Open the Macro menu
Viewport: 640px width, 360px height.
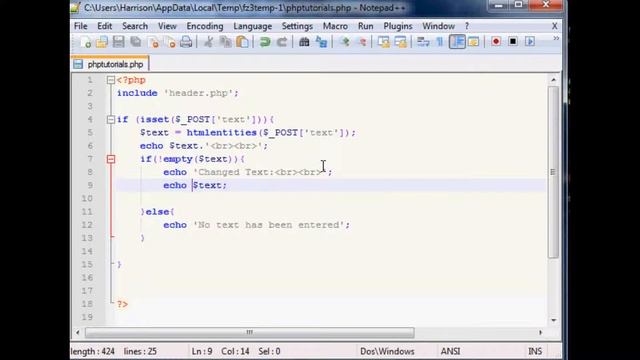pyautogui.click(x=335, y=26)
